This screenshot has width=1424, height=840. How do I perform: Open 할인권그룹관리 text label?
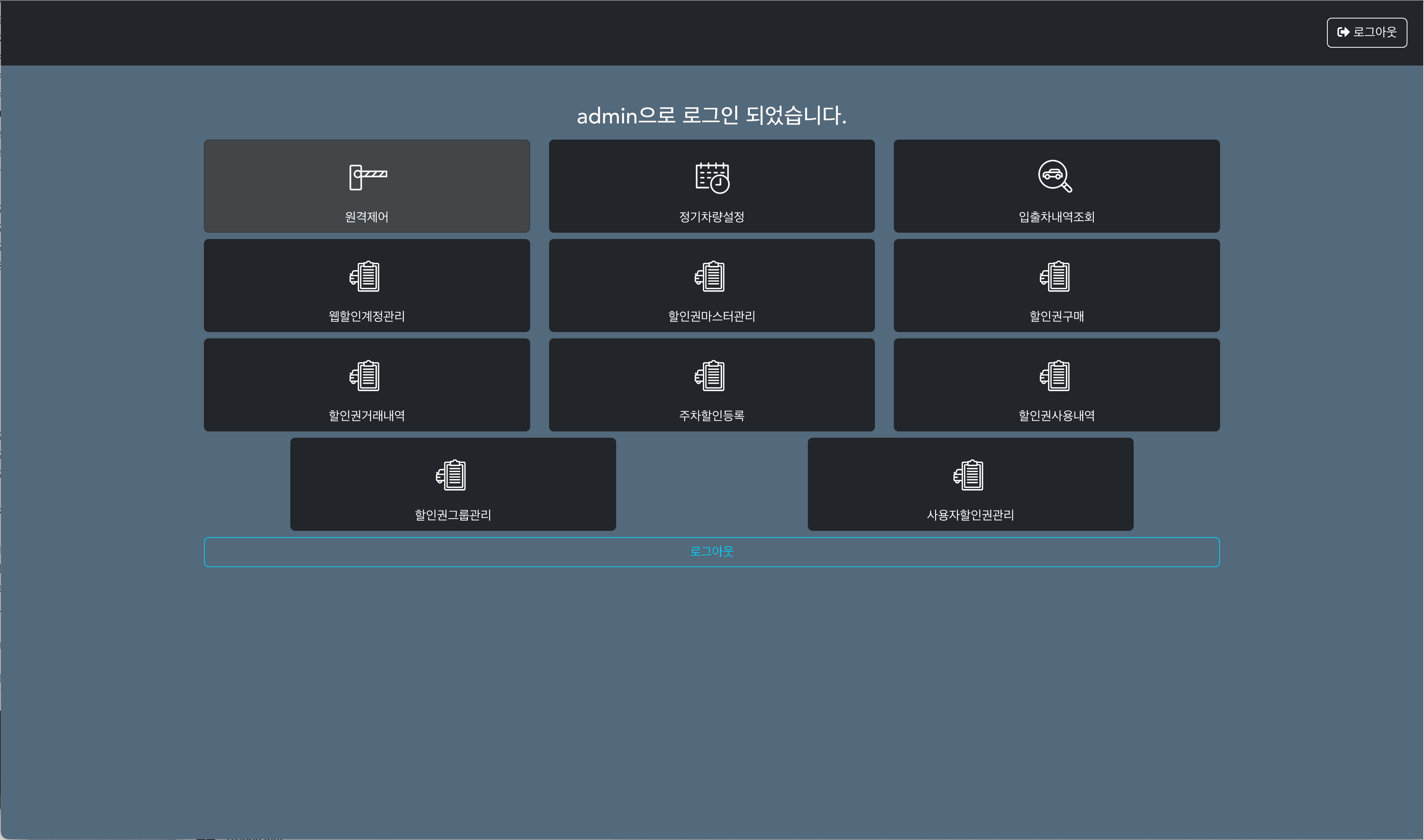pyautogui.click(x=453, y=515)
